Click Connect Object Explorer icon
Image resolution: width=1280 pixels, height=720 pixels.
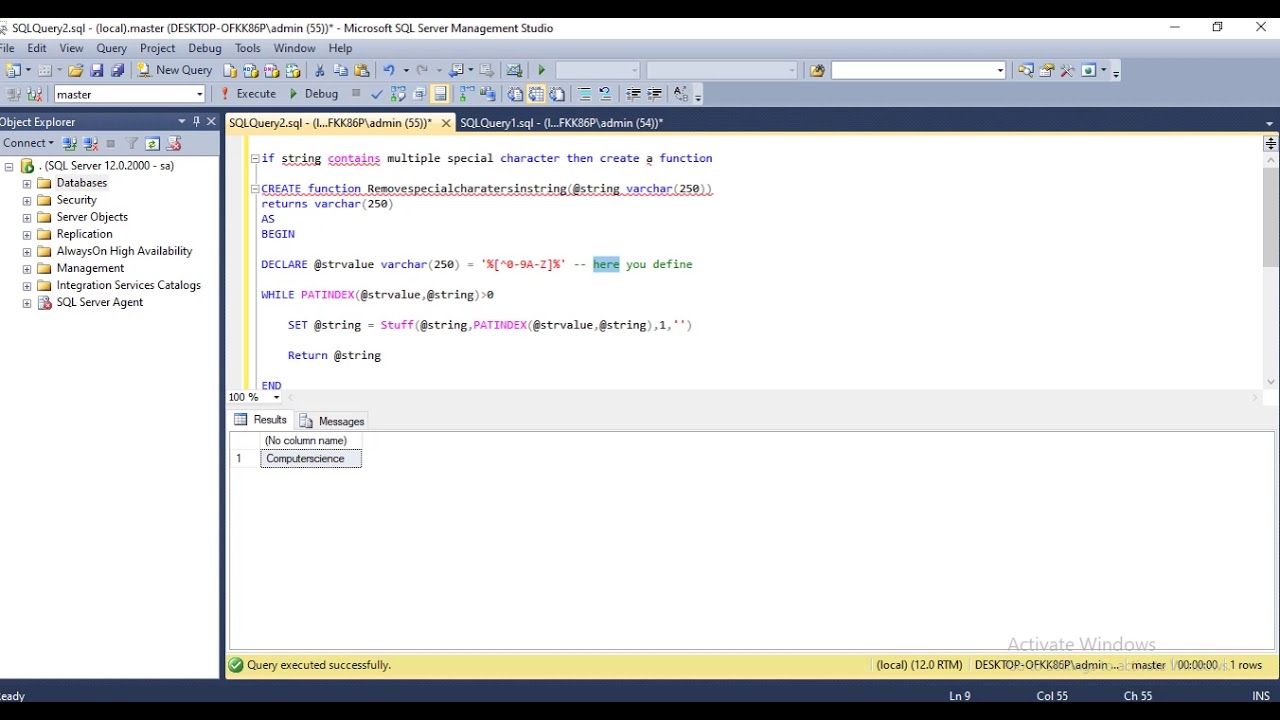point(70,144)
